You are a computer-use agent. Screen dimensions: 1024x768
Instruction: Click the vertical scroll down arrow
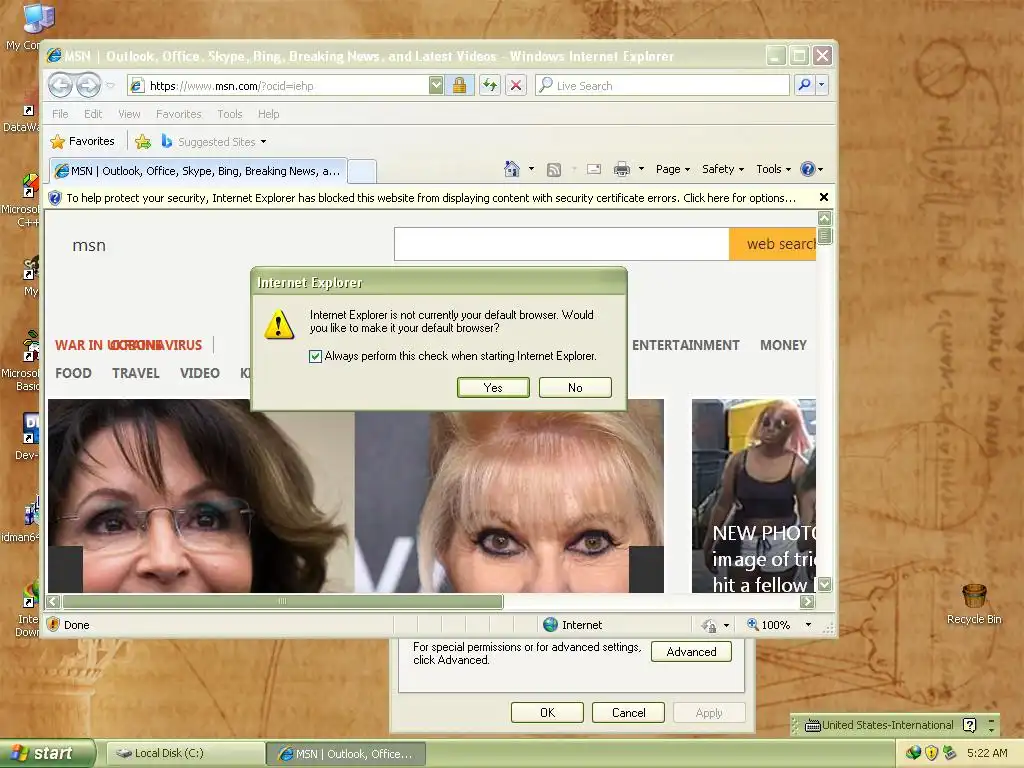[x=825, y=584]
